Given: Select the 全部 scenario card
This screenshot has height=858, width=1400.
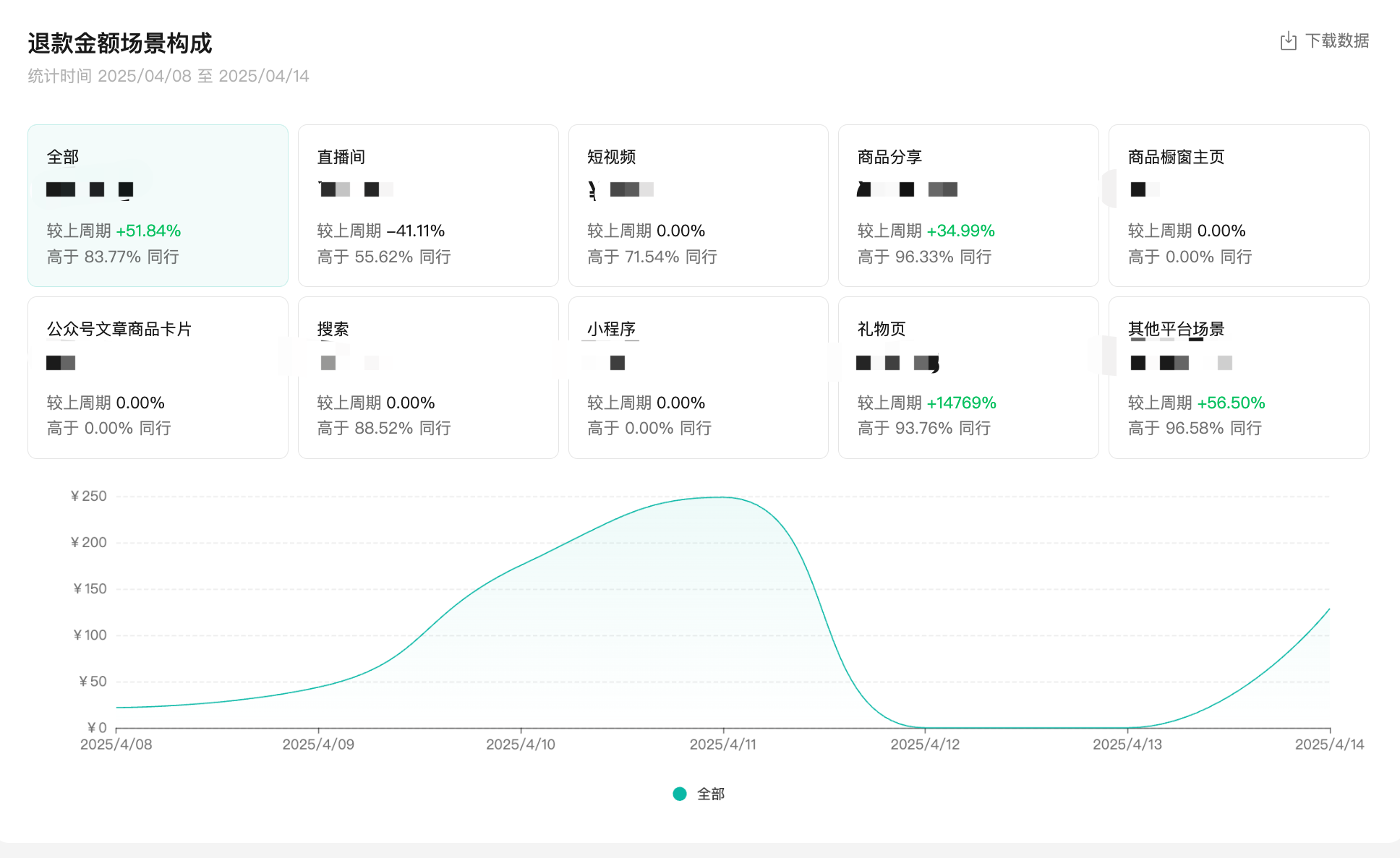Looking at the screenshot, I should [158, 205].
